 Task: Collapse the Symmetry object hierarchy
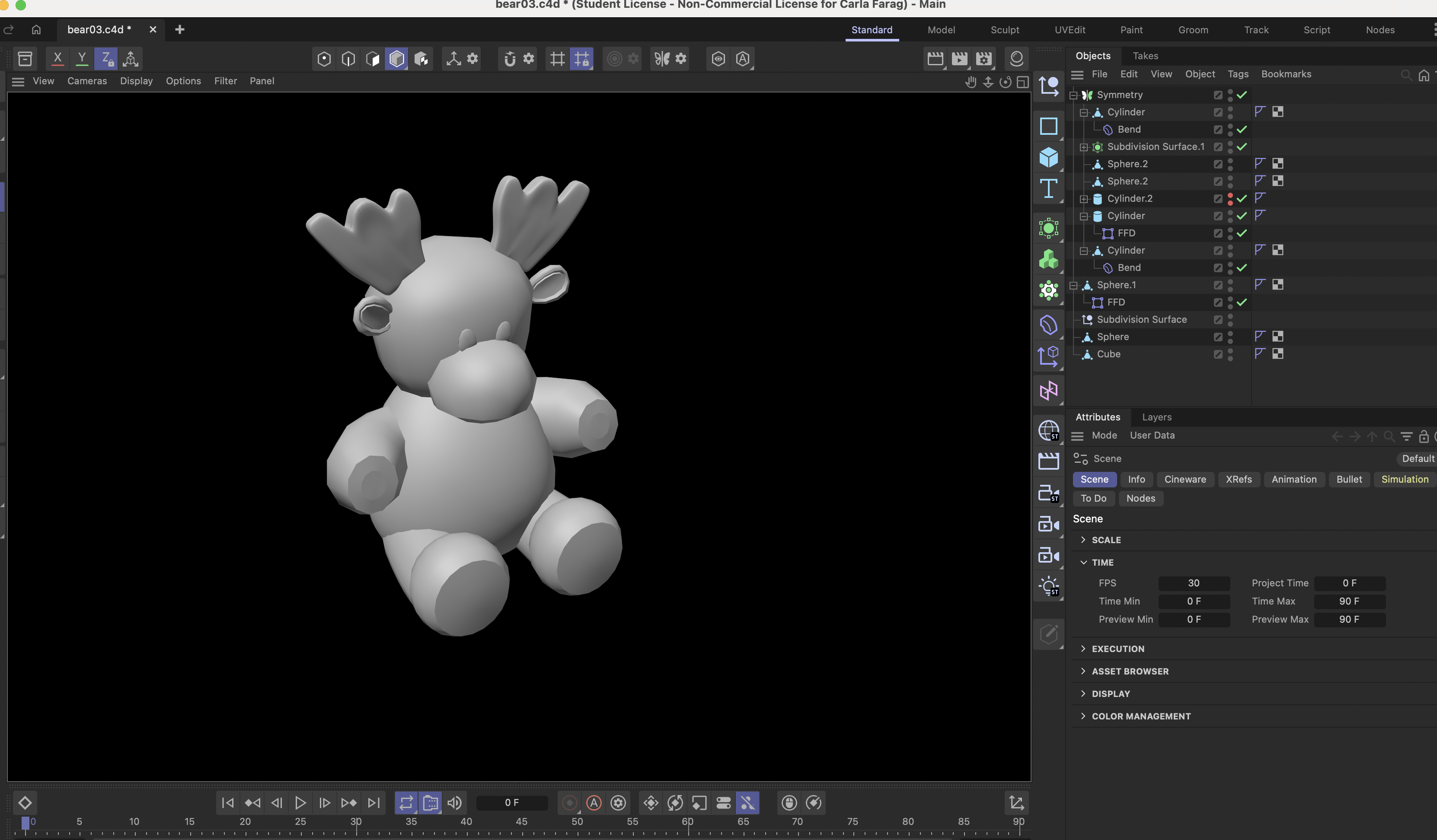1074,95
